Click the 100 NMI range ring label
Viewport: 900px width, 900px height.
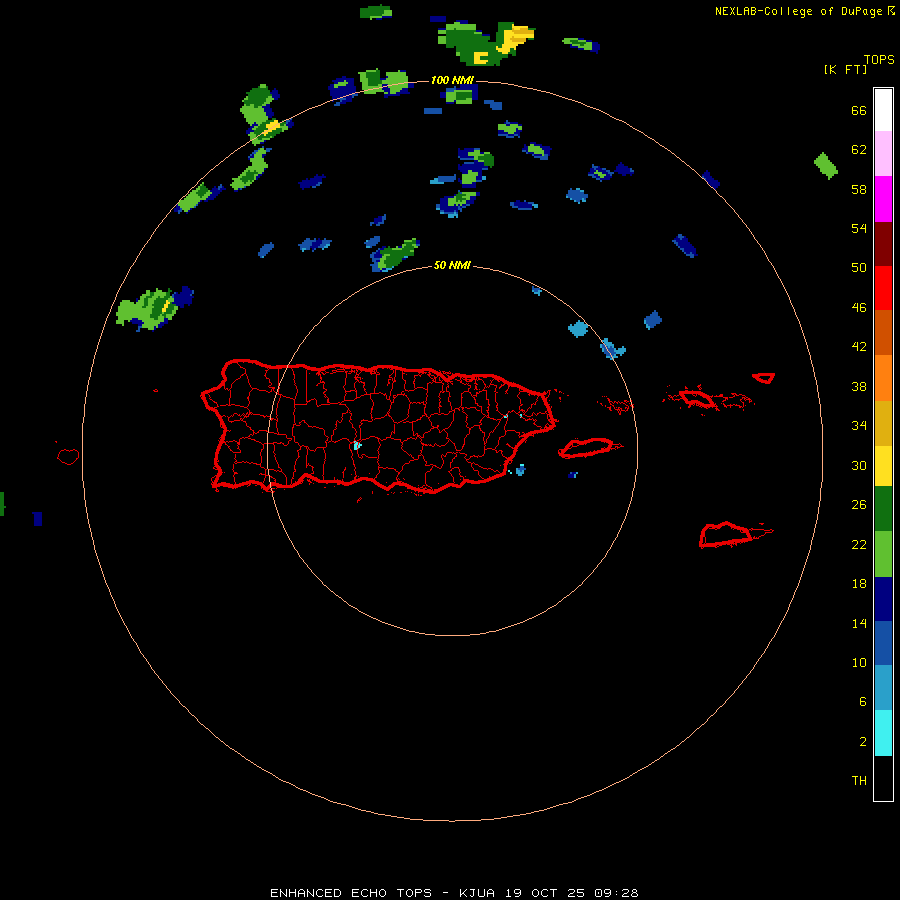(452, 80)
